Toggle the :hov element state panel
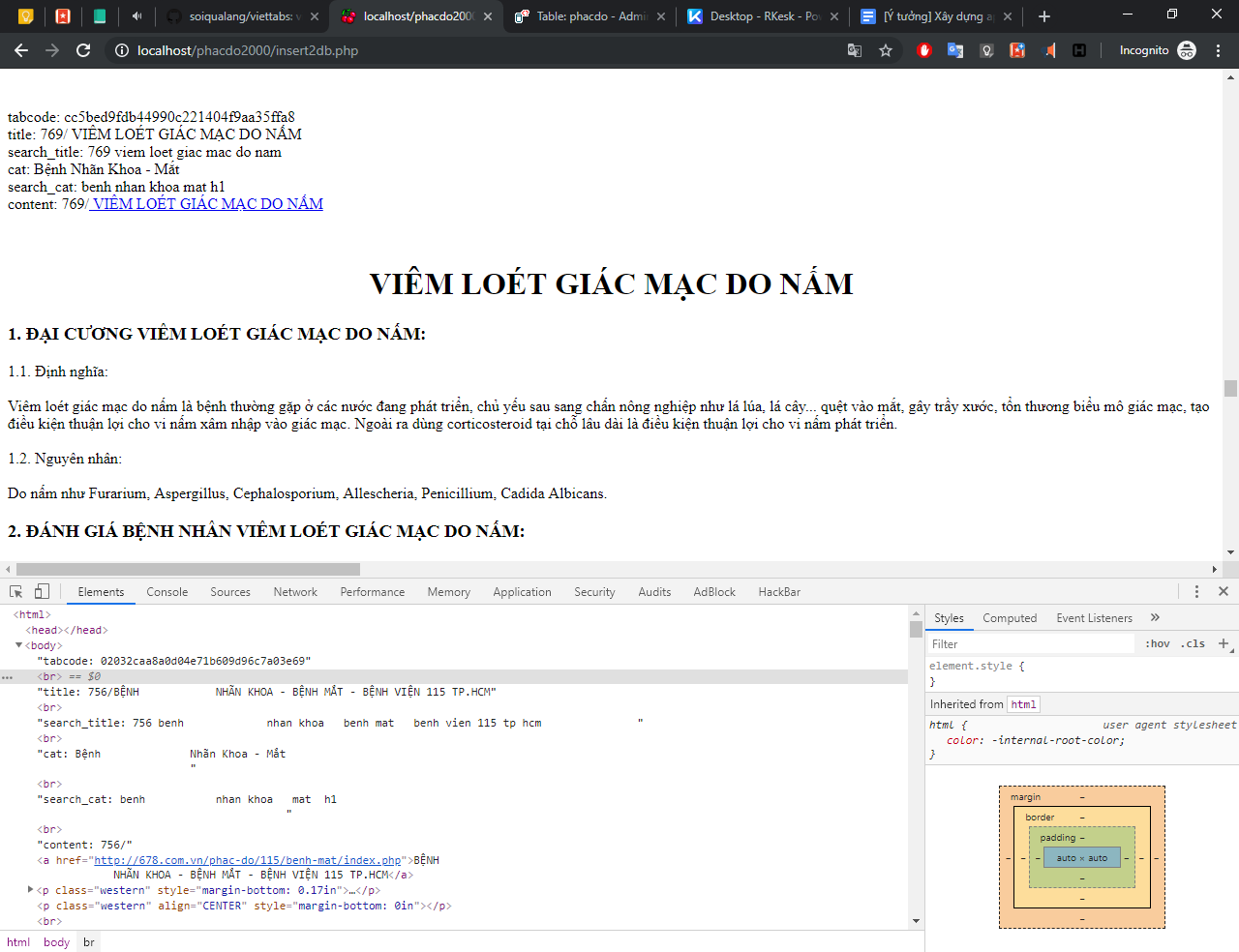Image resolution: width=1239 pixels, height=952 pixels. pos(1158,644)
